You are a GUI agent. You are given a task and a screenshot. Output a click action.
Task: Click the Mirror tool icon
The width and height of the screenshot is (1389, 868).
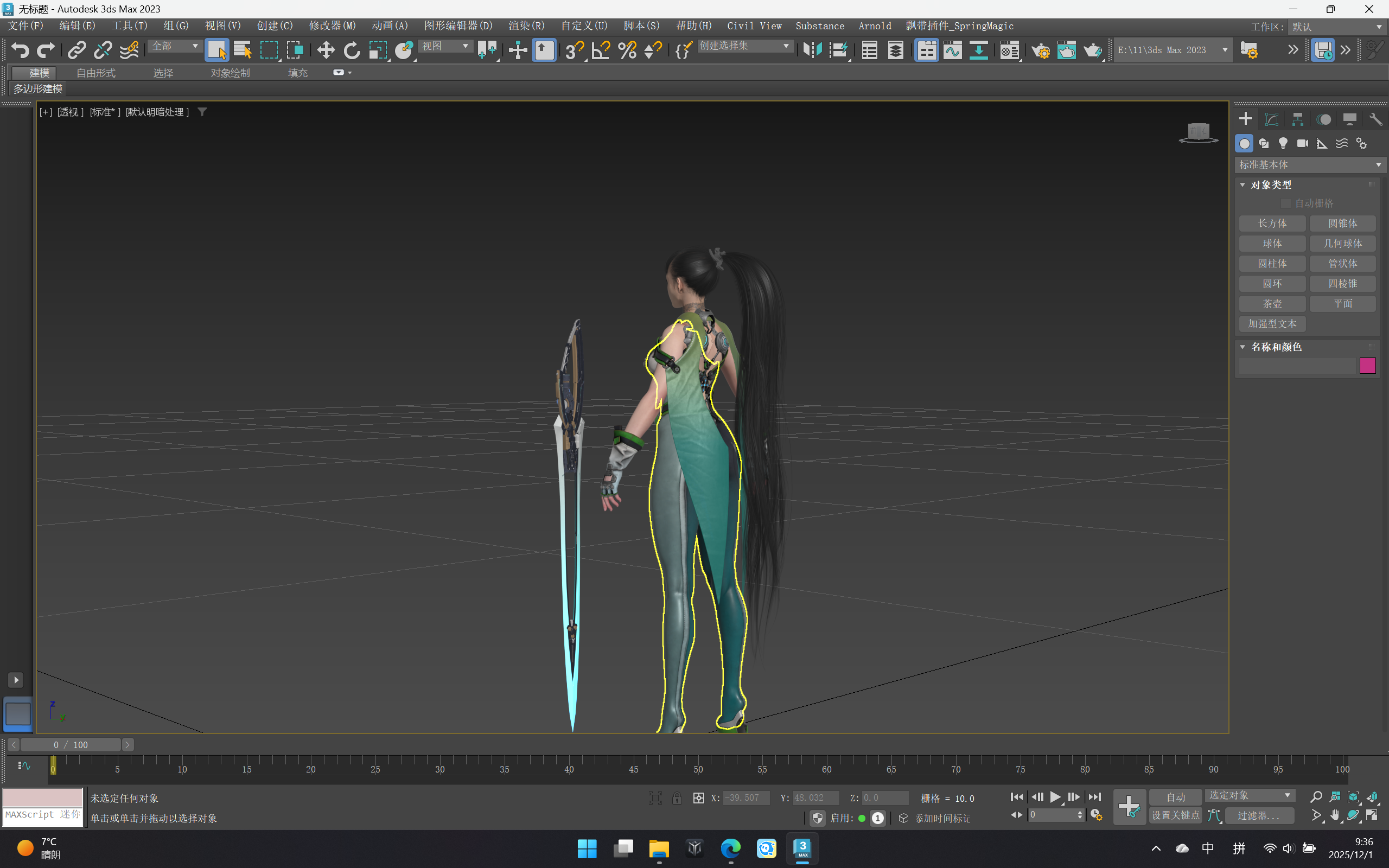pos(812,50)
